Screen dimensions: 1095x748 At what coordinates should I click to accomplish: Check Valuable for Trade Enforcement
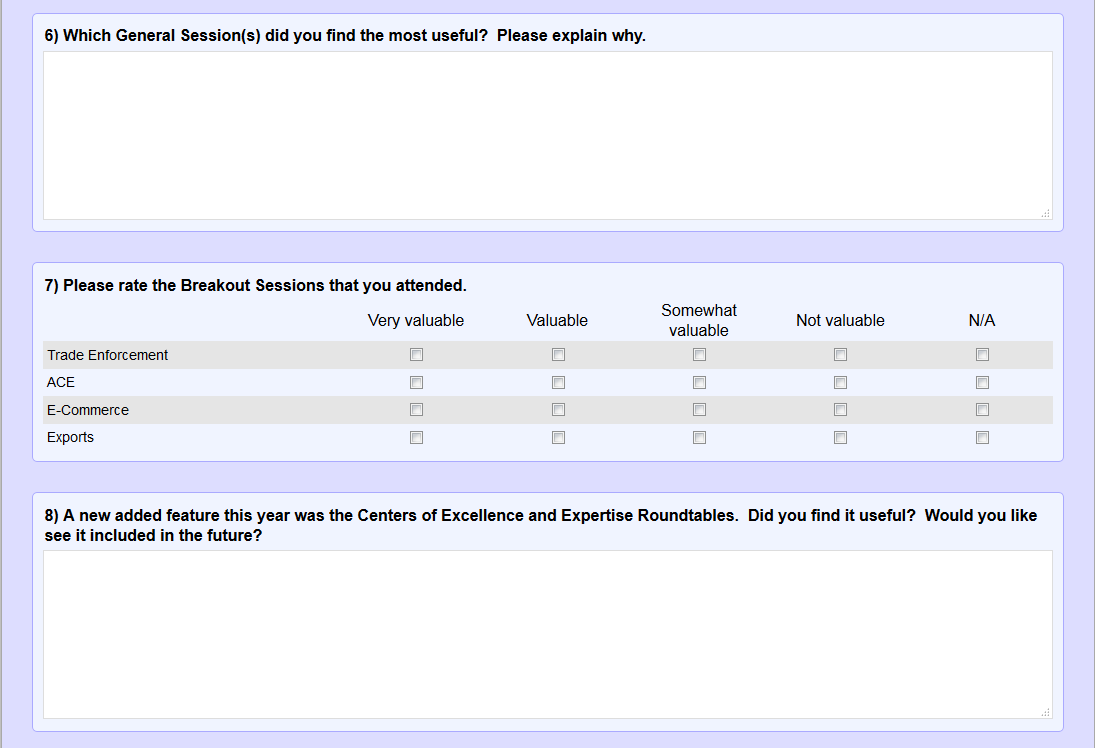(558, 355)
